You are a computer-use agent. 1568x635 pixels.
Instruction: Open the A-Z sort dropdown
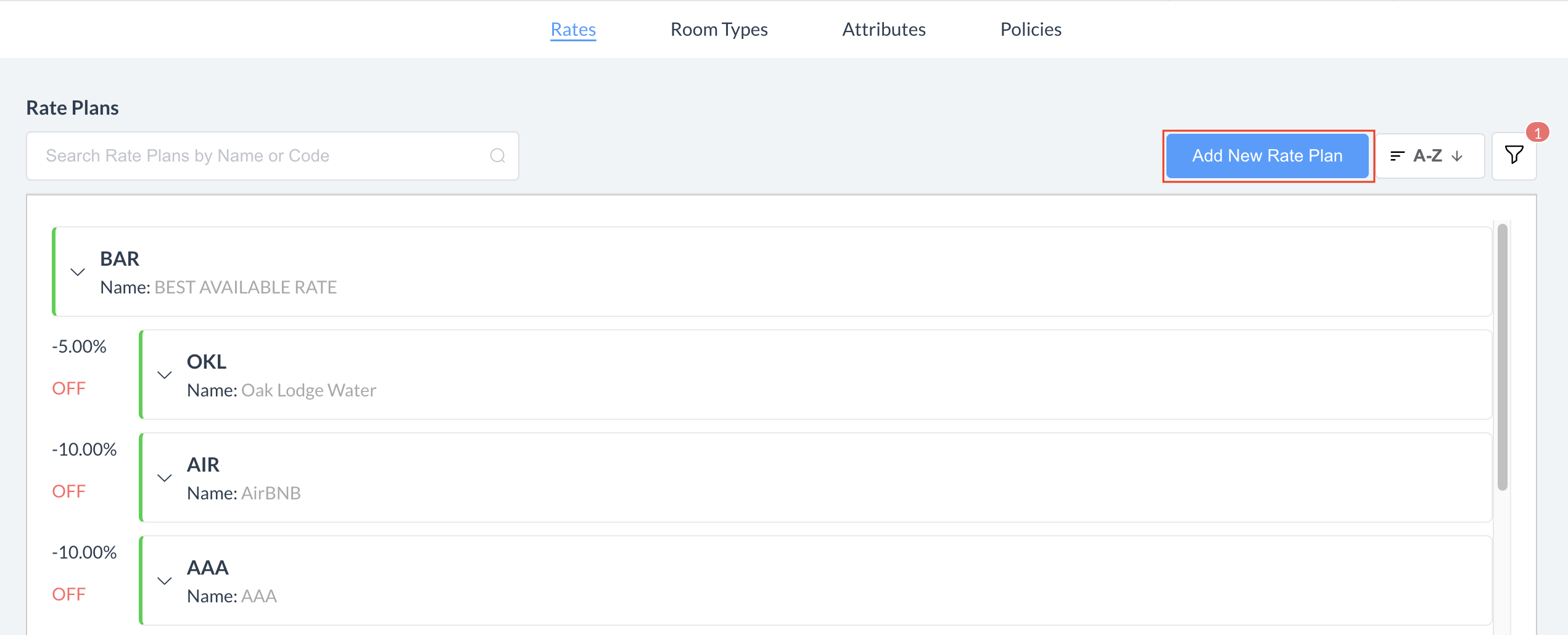(1429, 156)
